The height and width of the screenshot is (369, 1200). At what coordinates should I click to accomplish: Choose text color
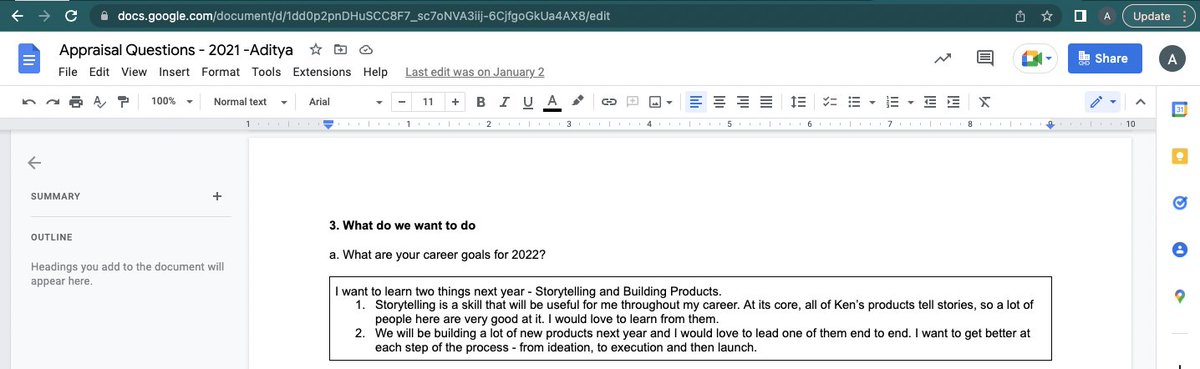coord(552,101)
